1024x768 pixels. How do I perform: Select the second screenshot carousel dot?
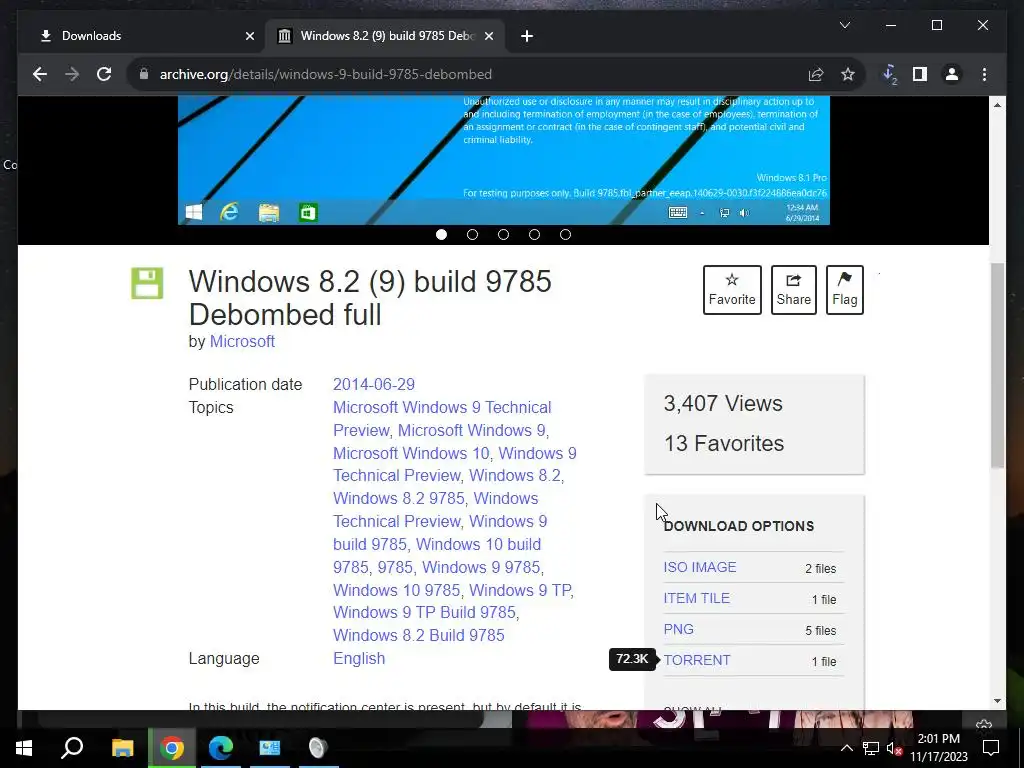point(472,234)
